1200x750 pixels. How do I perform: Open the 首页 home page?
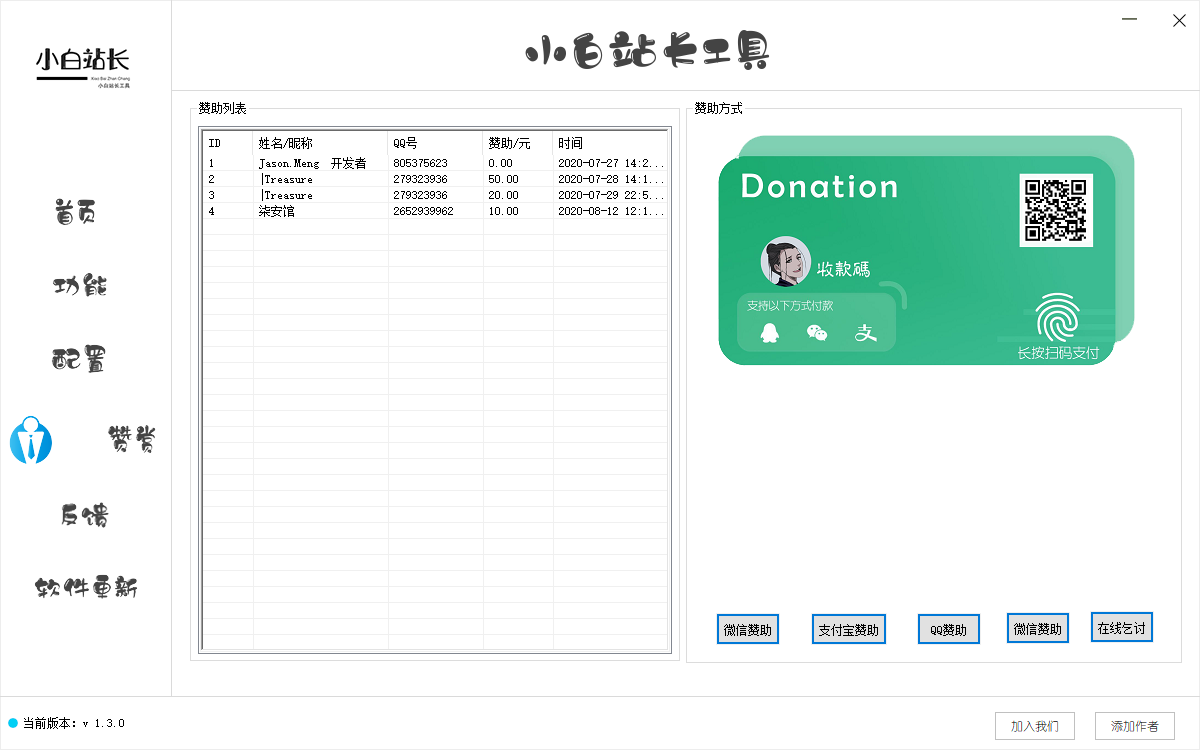(x=76, y=213)
